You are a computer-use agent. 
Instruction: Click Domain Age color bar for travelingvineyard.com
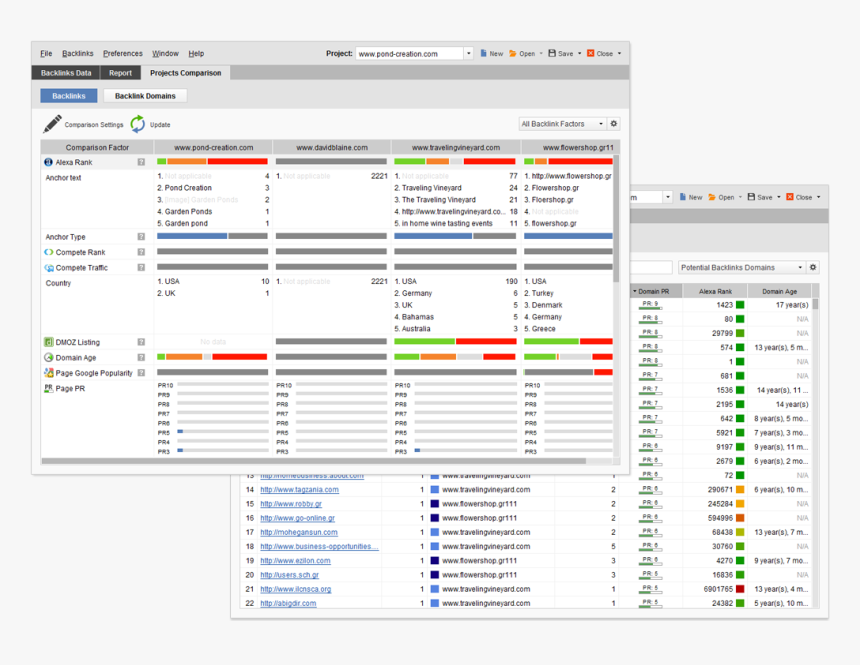455,357
